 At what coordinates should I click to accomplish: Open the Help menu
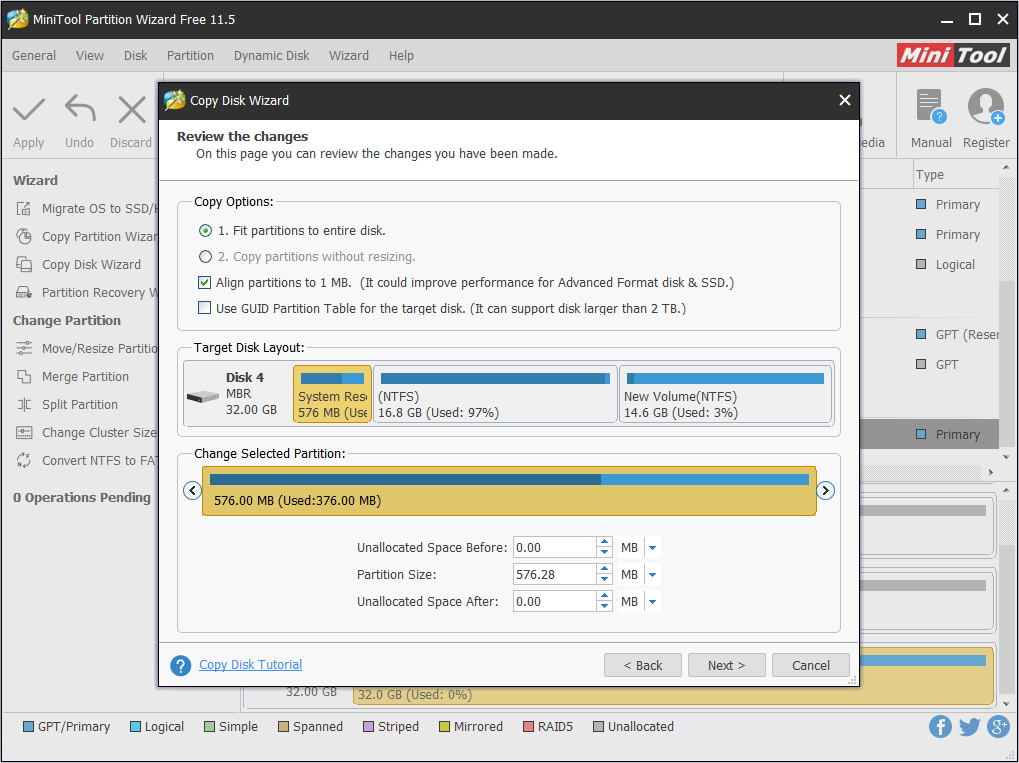tap(402, 56)
